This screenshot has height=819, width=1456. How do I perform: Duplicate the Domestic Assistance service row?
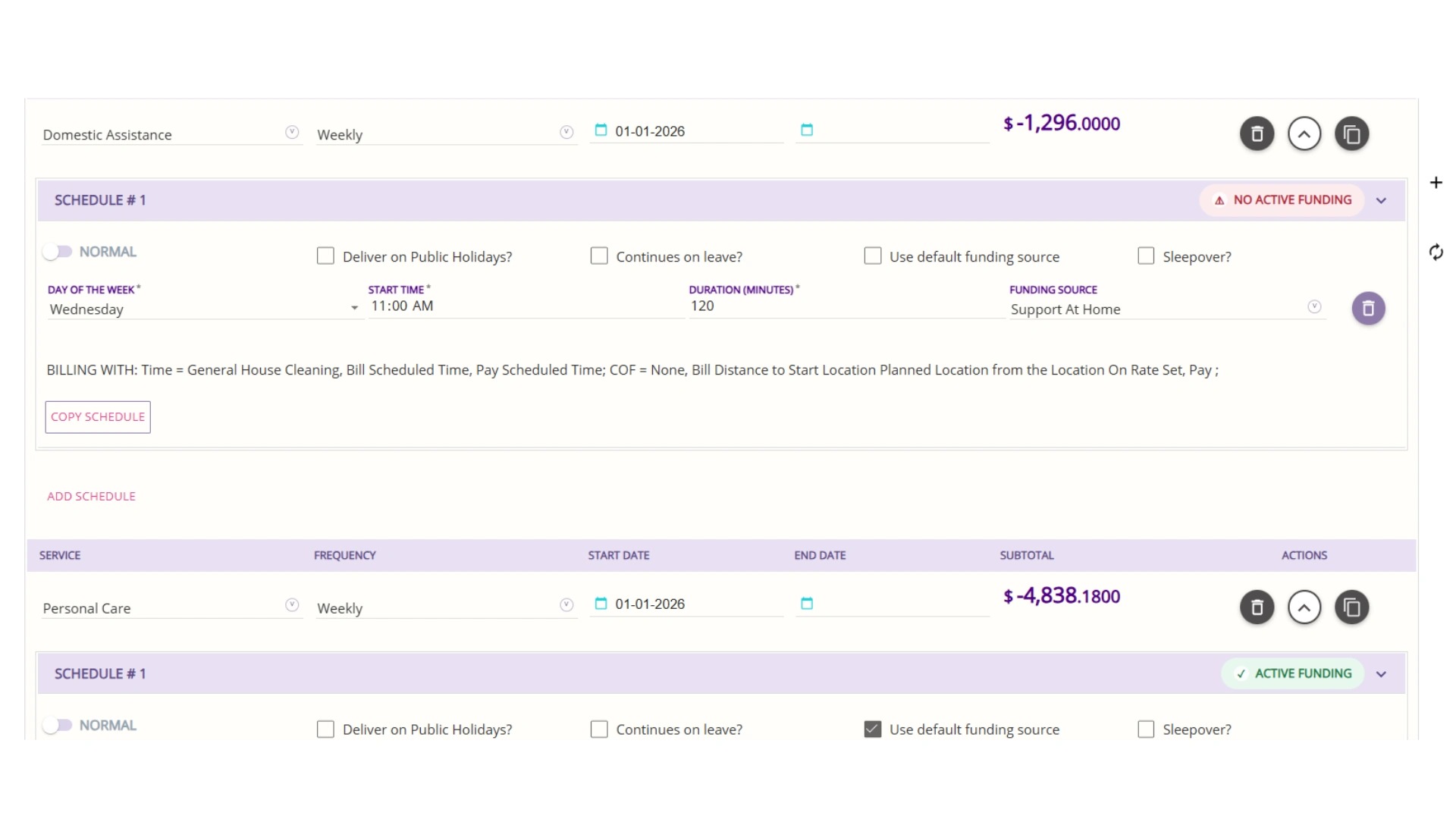click(1351, 134)
